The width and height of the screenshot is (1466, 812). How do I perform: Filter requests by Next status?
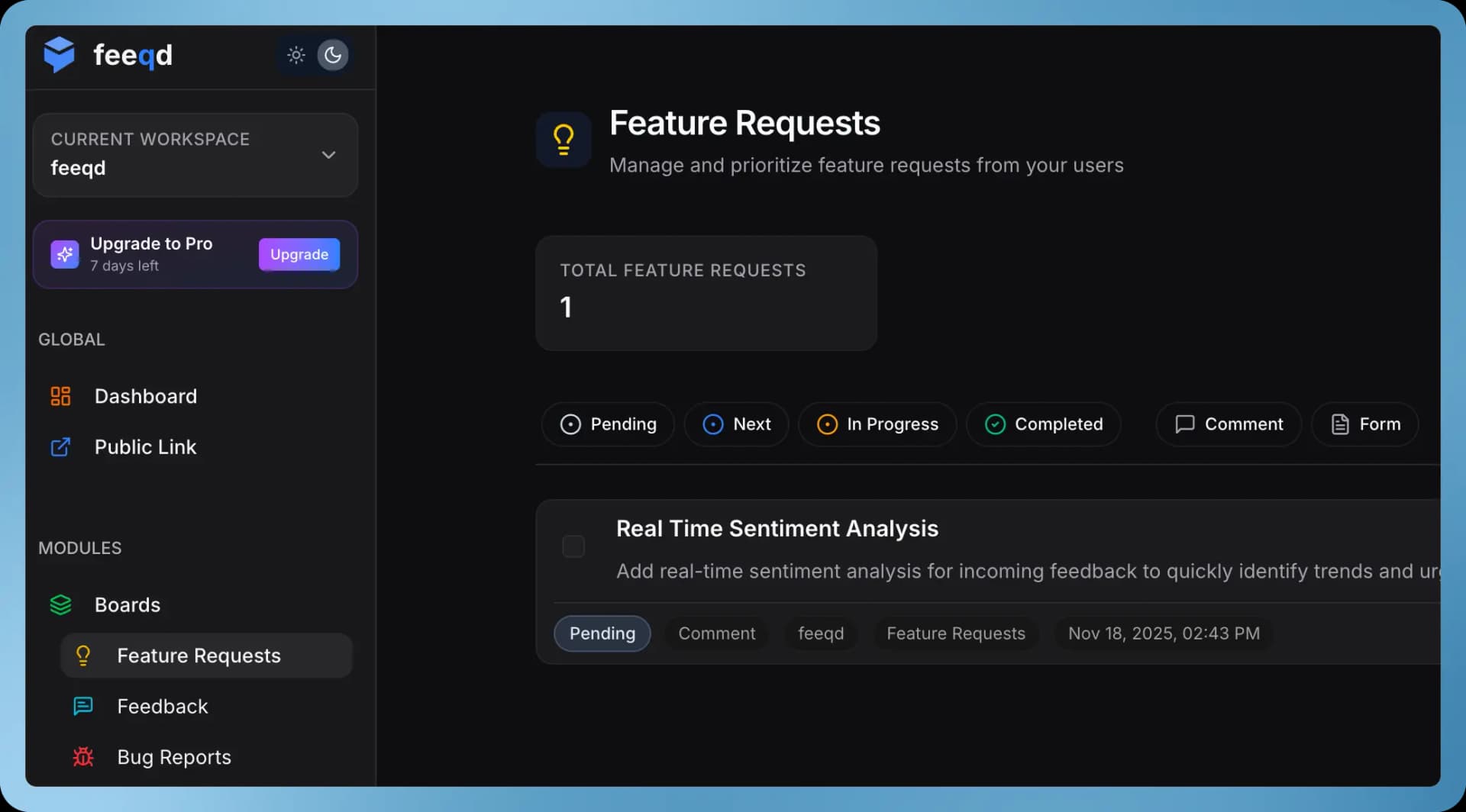[736, 424]
